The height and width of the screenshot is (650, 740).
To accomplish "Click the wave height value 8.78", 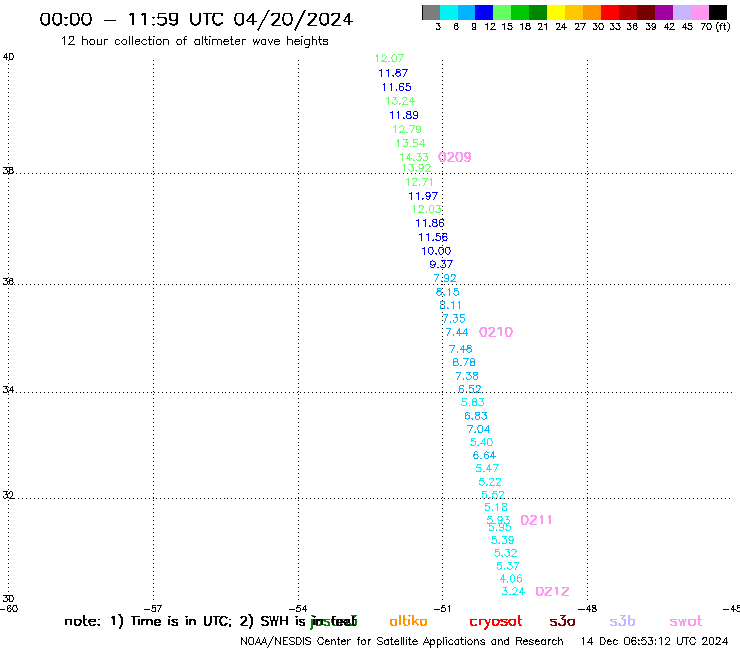I will coord(464,363).
